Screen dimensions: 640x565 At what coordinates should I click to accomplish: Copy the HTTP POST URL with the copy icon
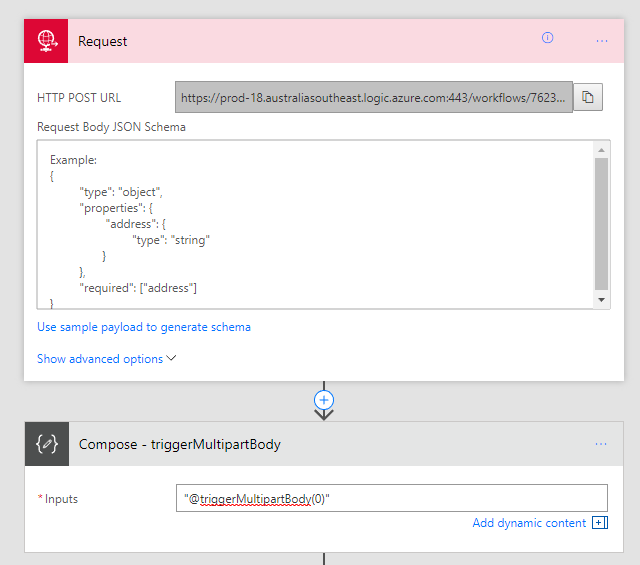[x=588, y=97]
